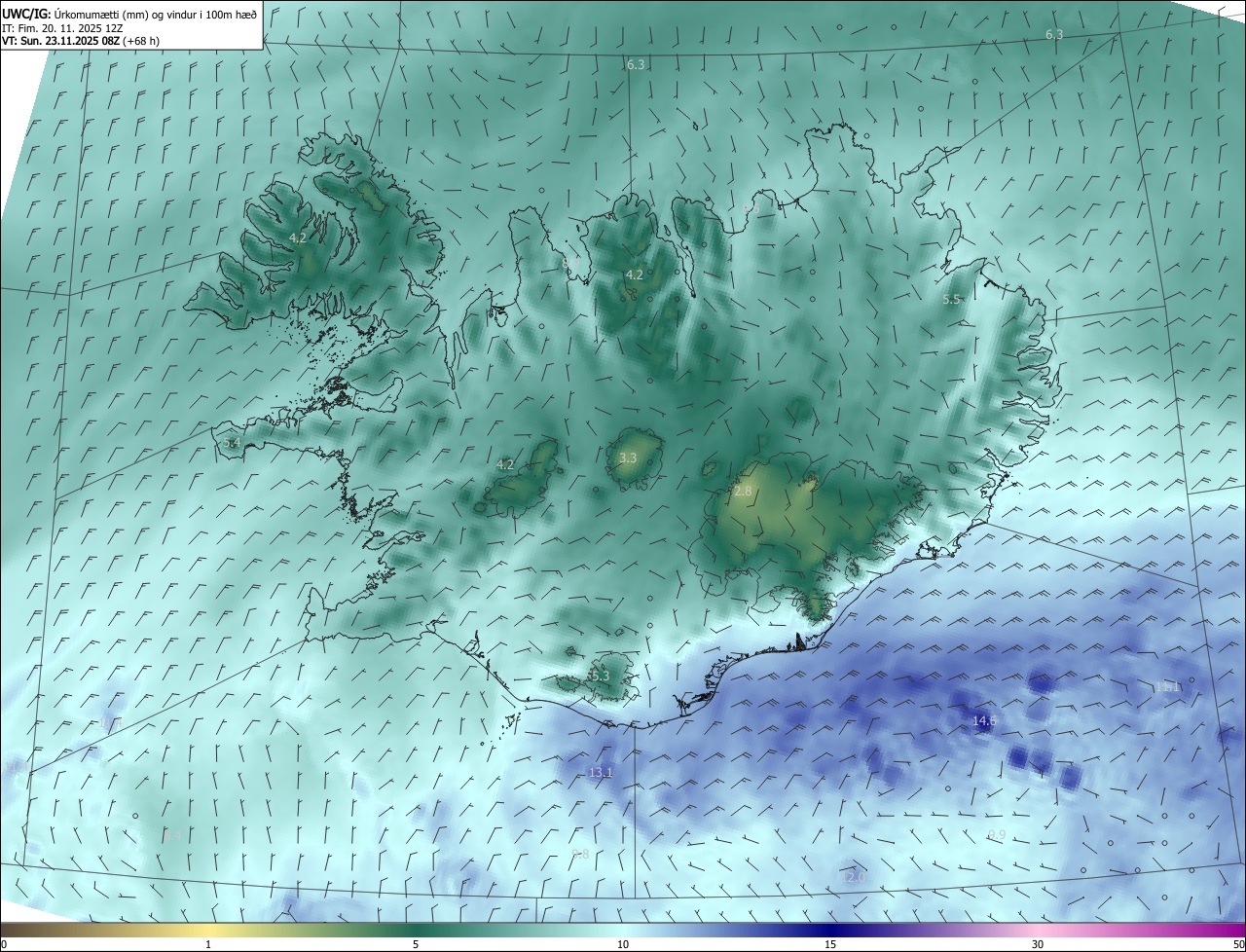The image size is (1246, 952).
Task: Pick the 11.1 value near the right edge
Action: coord(1167,687)
